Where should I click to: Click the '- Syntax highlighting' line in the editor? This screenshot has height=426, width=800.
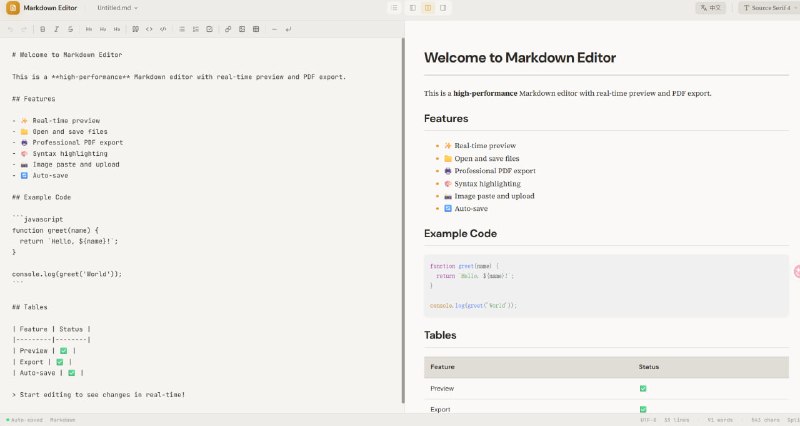(60, 153)
